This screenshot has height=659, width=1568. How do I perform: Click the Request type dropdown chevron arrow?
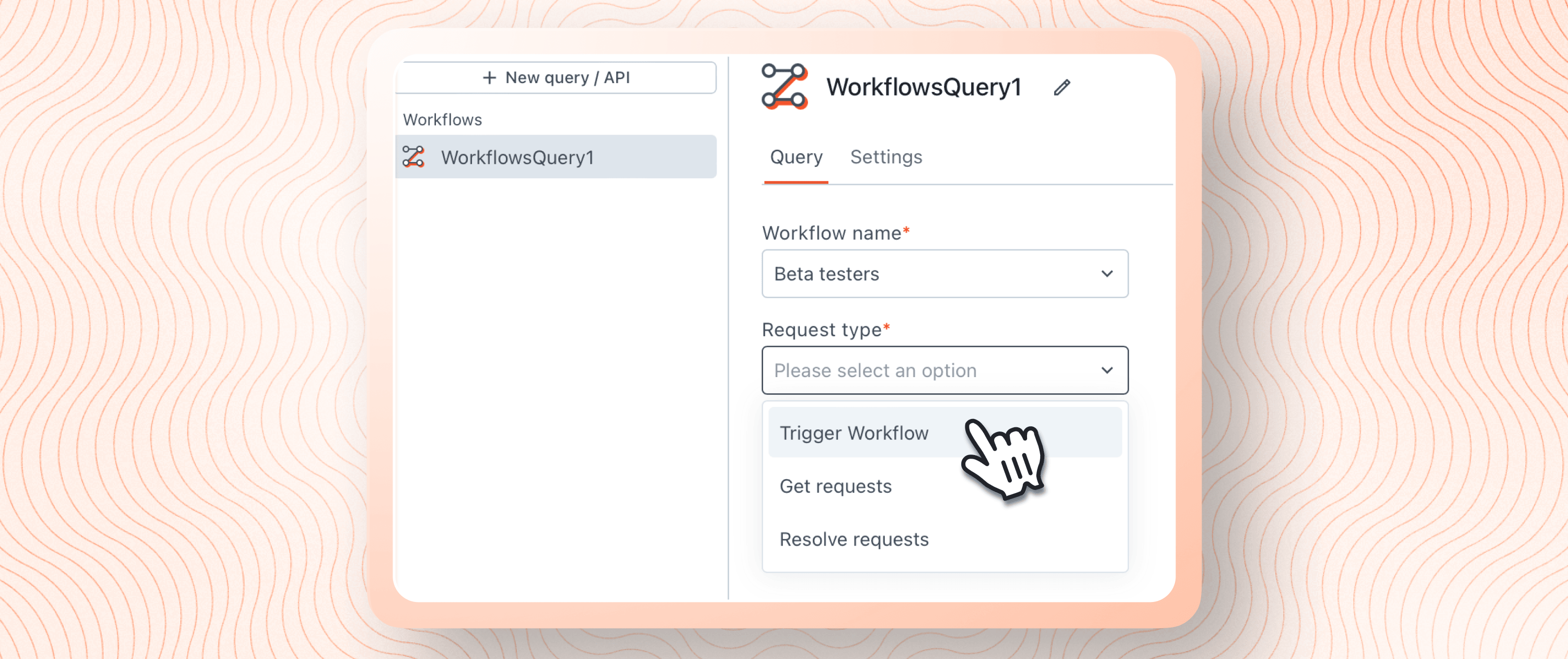tap(1106, 370)
